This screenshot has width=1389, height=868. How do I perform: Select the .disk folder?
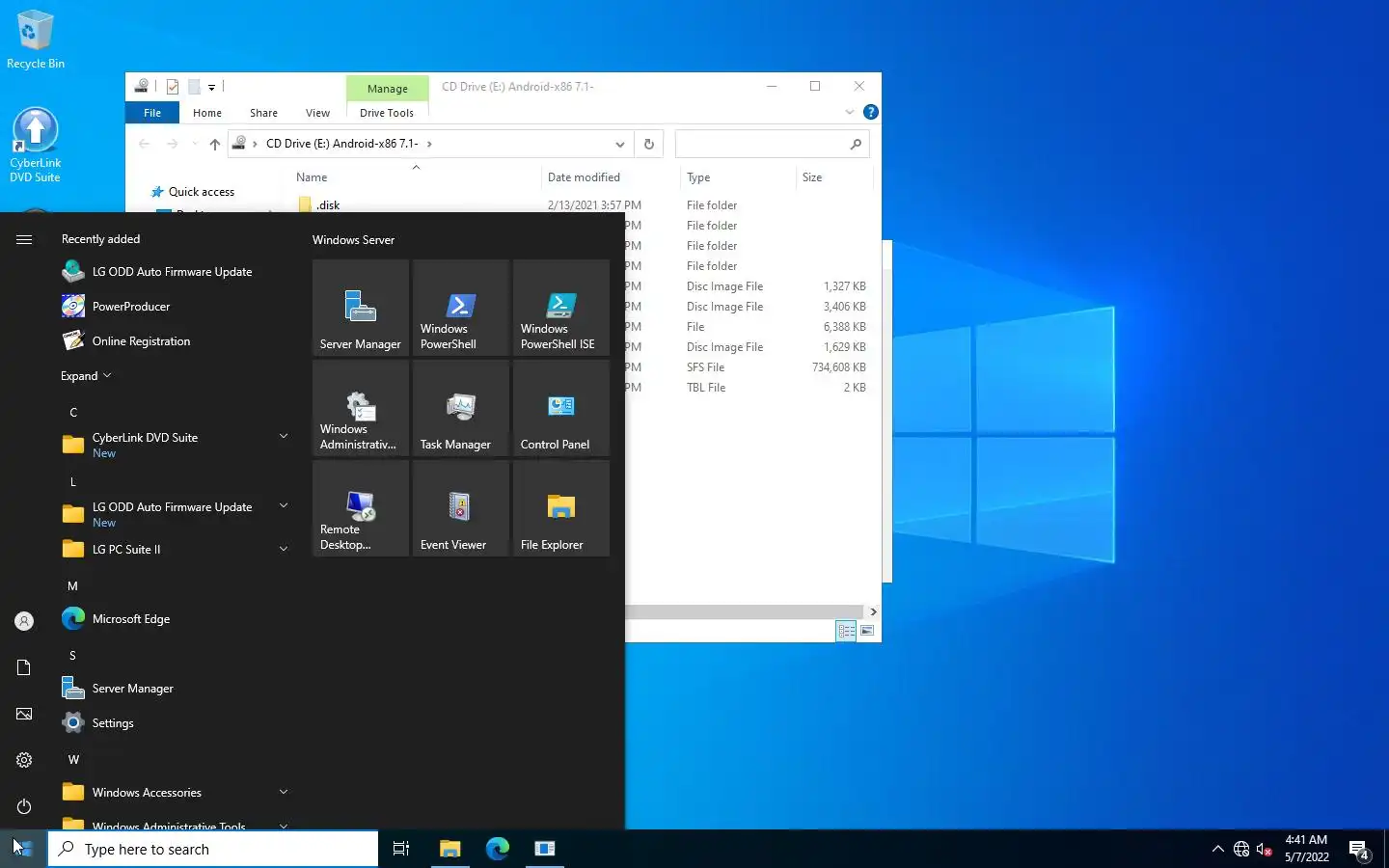[328, 205]
